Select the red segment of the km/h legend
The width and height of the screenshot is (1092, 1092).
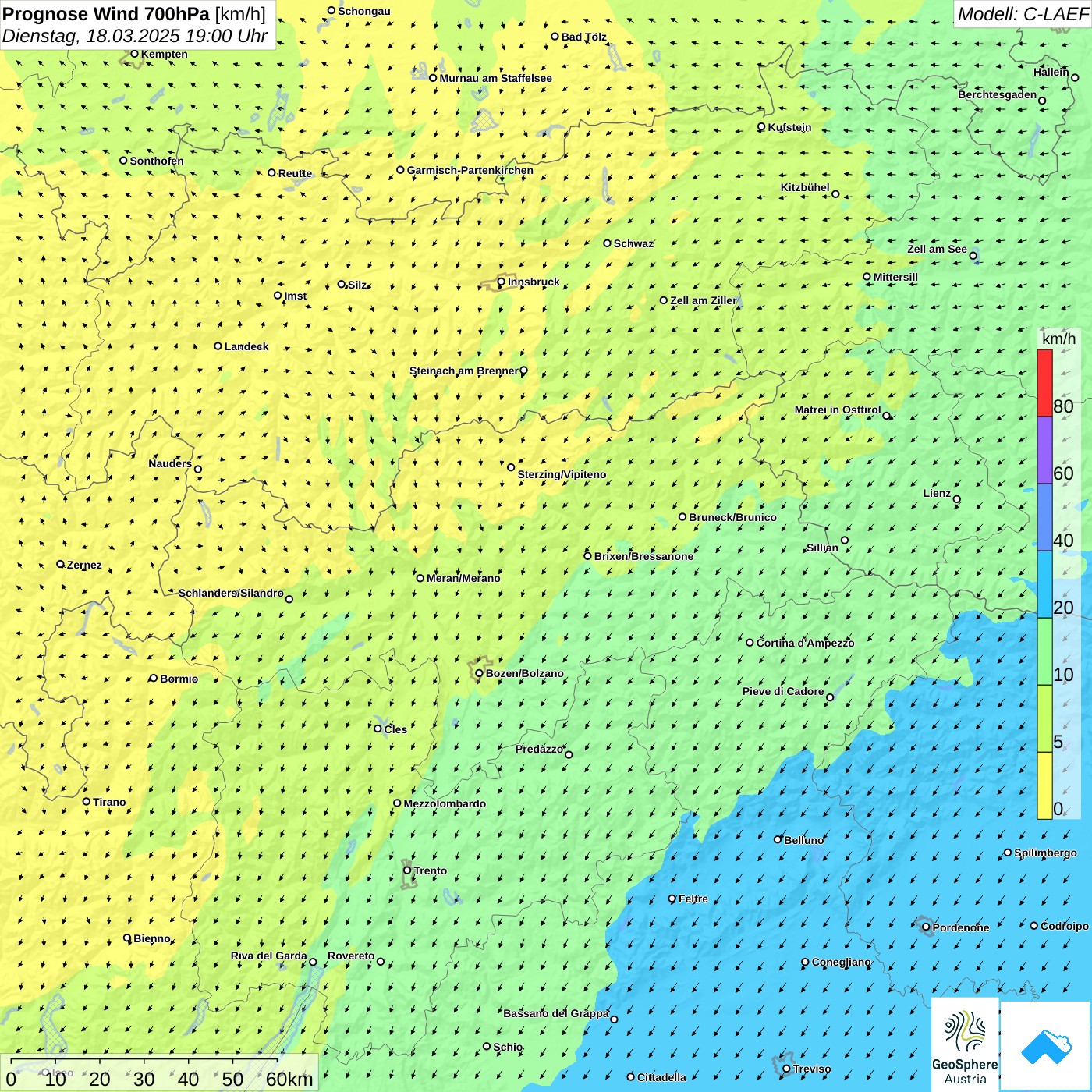(1044, 383)
